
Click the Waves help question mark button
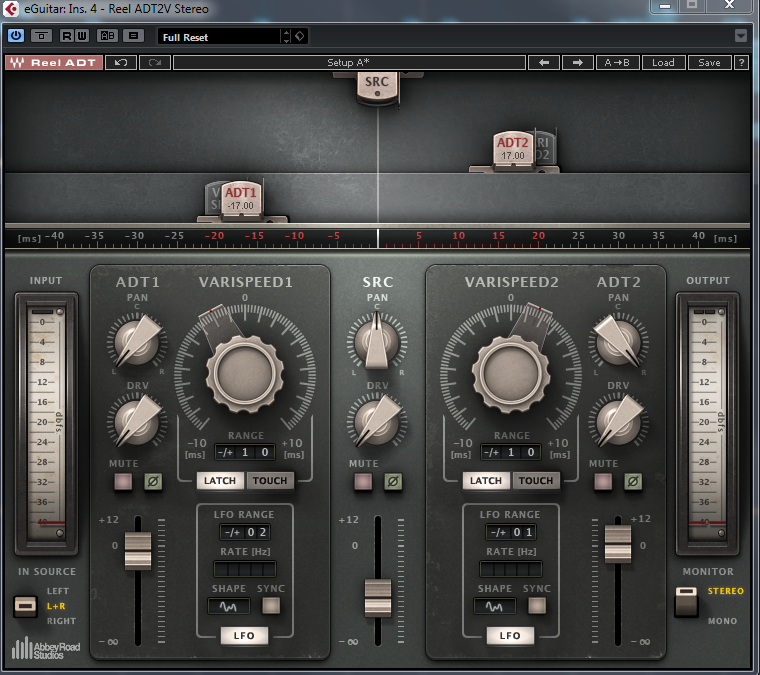pyautogui.click(x=741, y=62)
